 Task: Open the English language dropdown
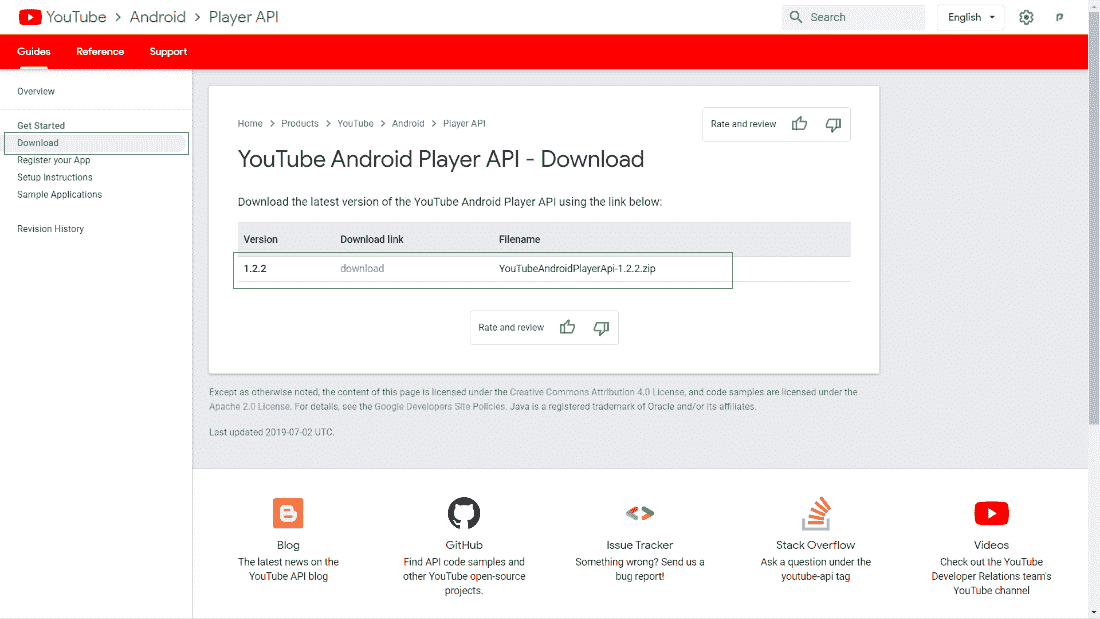971,17
